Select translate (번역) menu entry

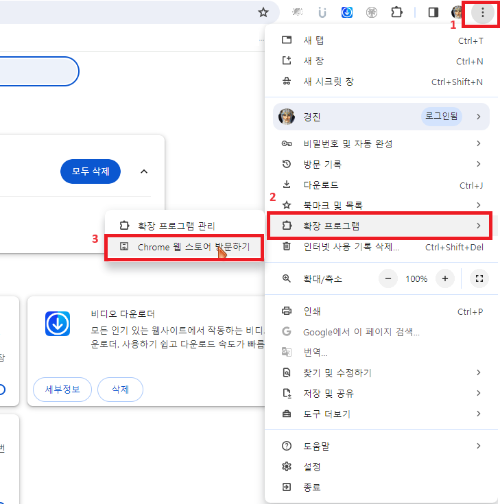tap(382, 352)
